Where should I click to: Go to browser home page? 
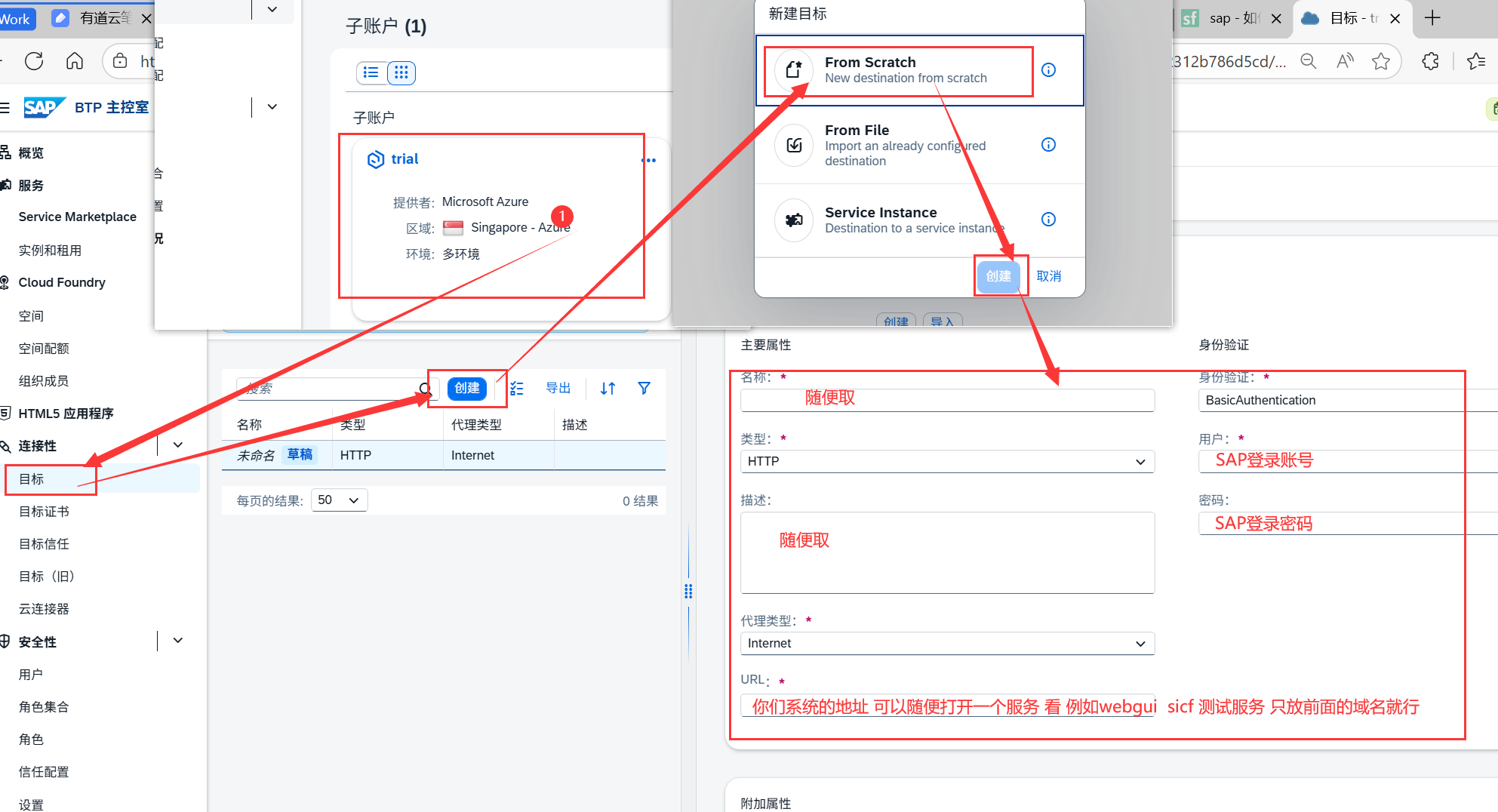pyautogui.click(x=75, y=61)
